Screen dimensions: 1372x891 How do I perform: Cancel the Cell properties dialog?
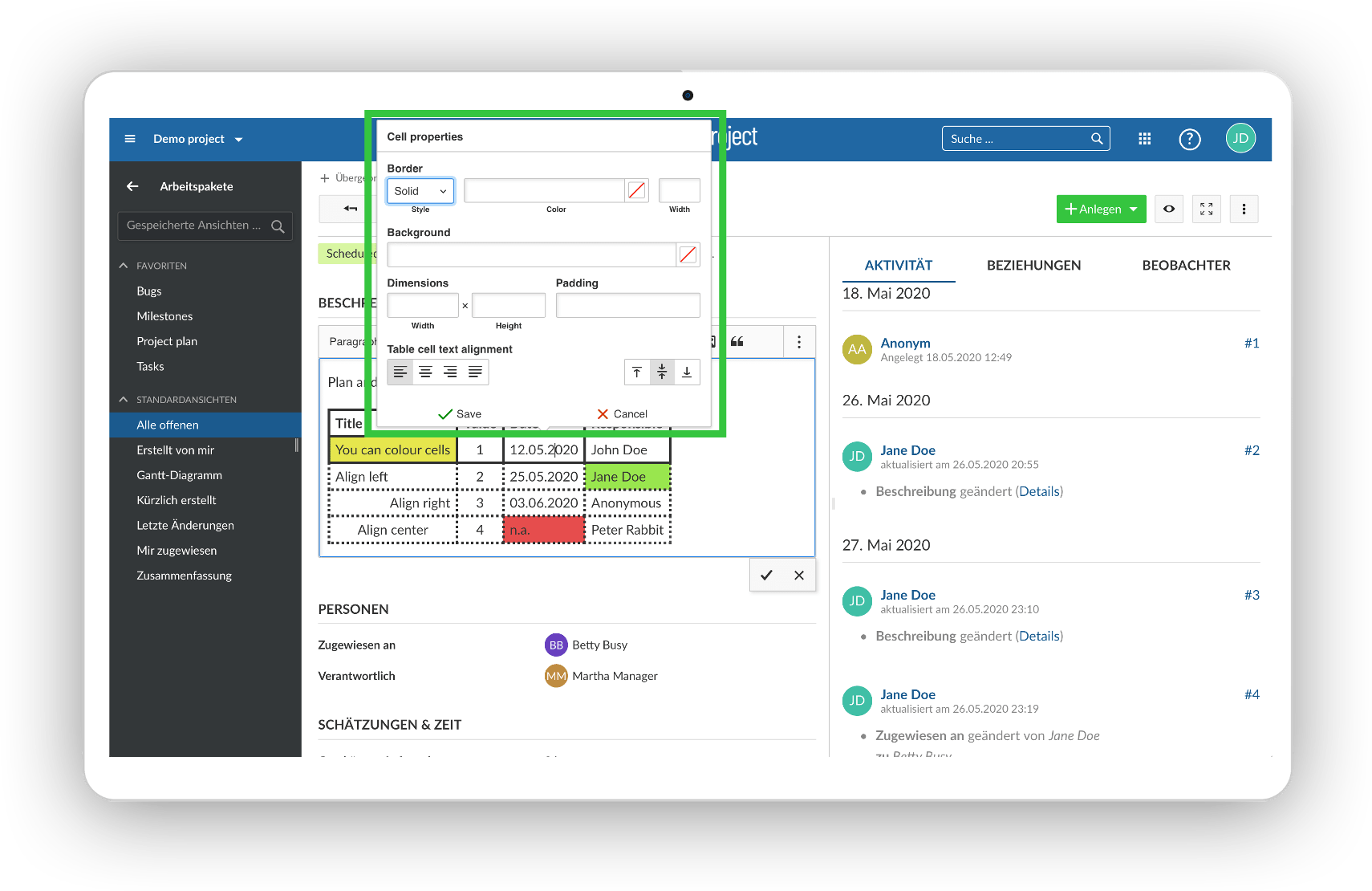pos(622,414)
